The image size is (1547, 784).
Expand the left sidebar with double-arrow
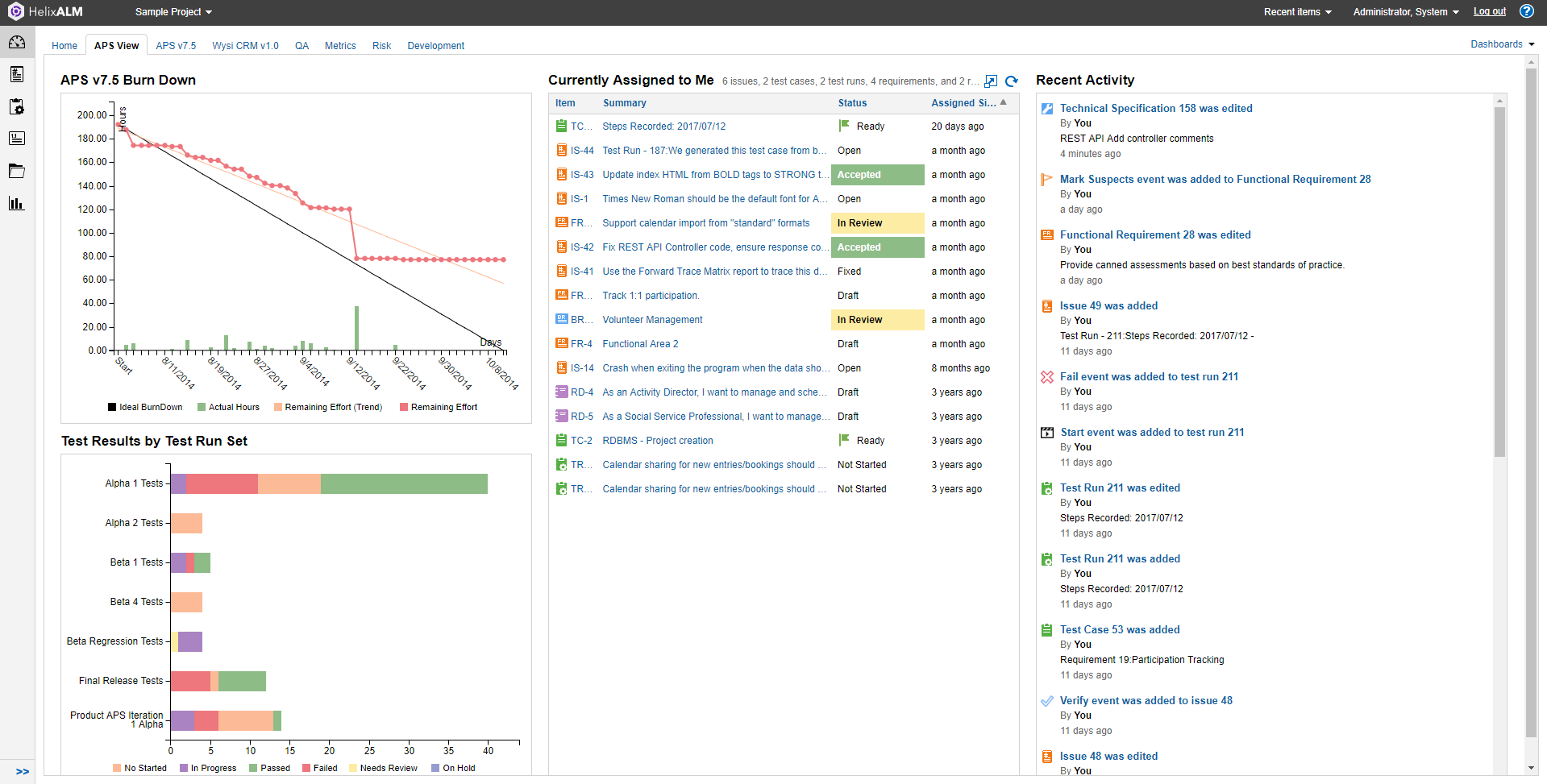point(23,771)
